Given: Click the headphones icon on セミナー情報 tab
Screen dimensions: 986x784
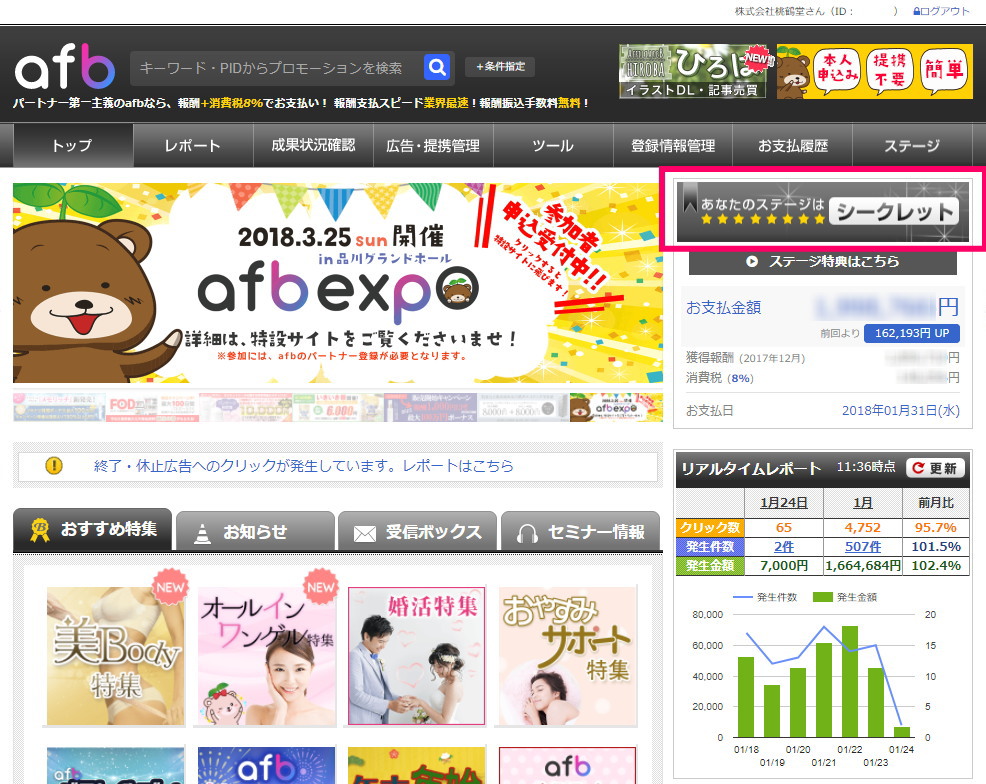Looking at the screenshot, I should [527, 534].
